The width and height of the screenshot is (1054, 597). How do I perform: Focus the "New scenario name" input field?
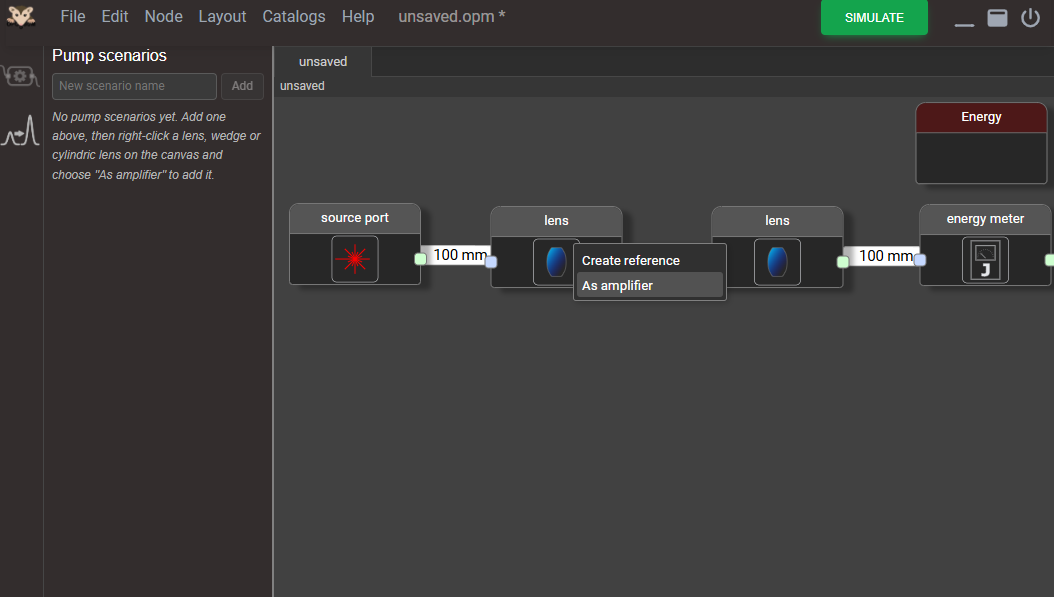point(134,86)
